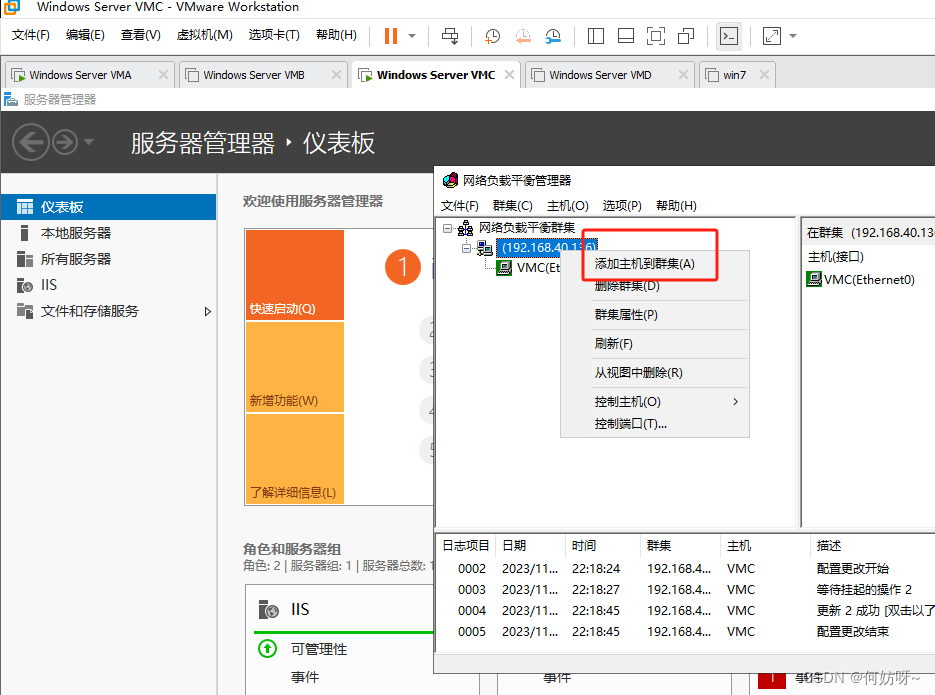
Task: Enter full screen mode via toolbar icon
Action: (655, 36)
